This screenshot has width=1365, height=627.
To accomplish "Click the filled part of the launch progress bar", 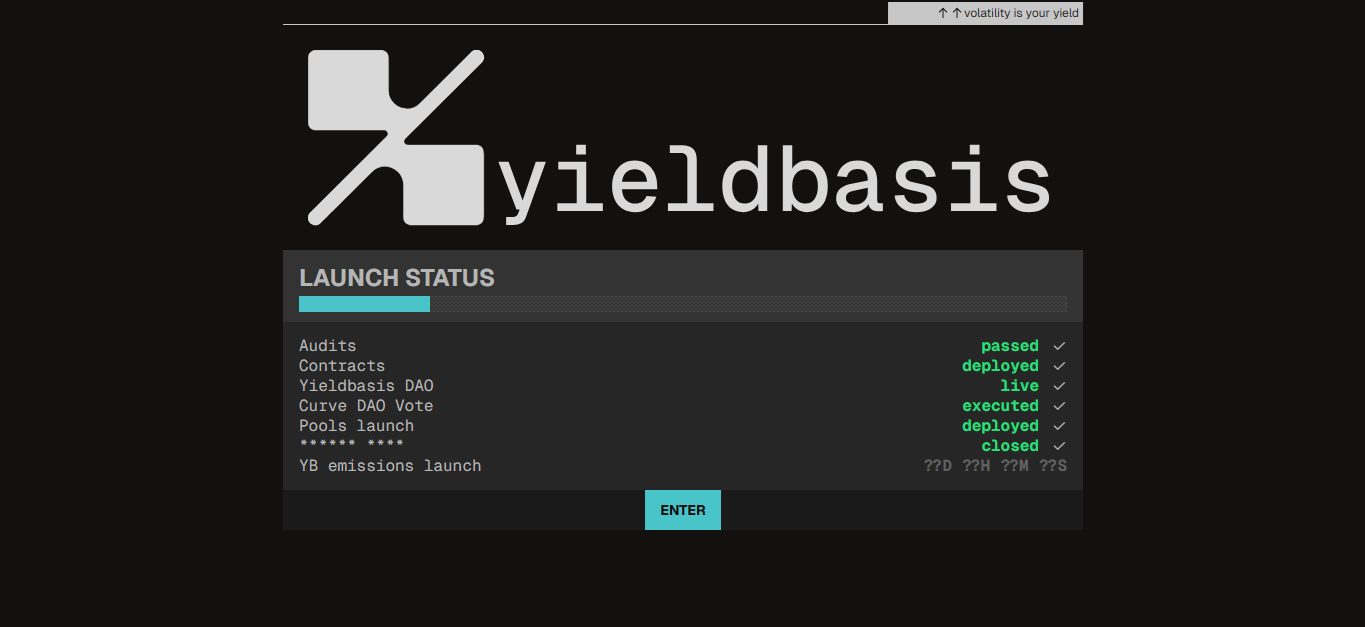I will [x=364, y=304].
